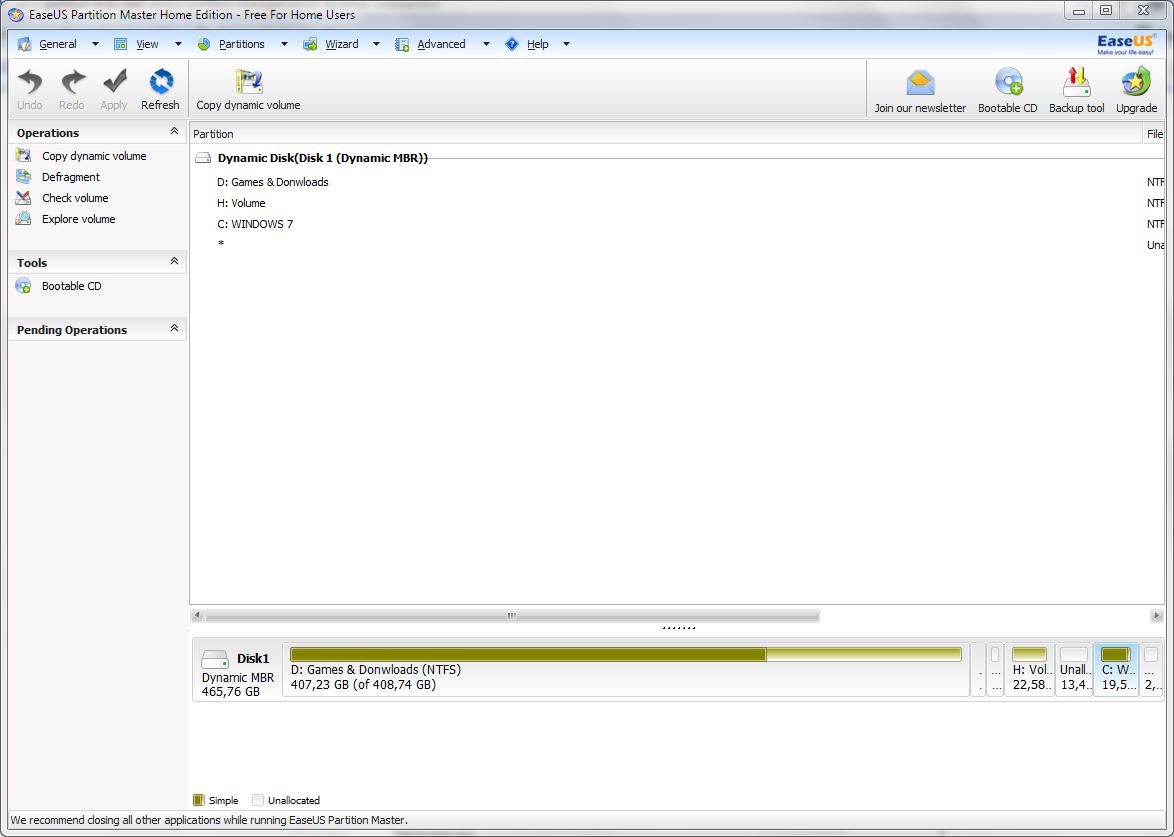Click the horizontal scrollbar right arrow
This screenshot has height=837, width=1174.
1157,616
